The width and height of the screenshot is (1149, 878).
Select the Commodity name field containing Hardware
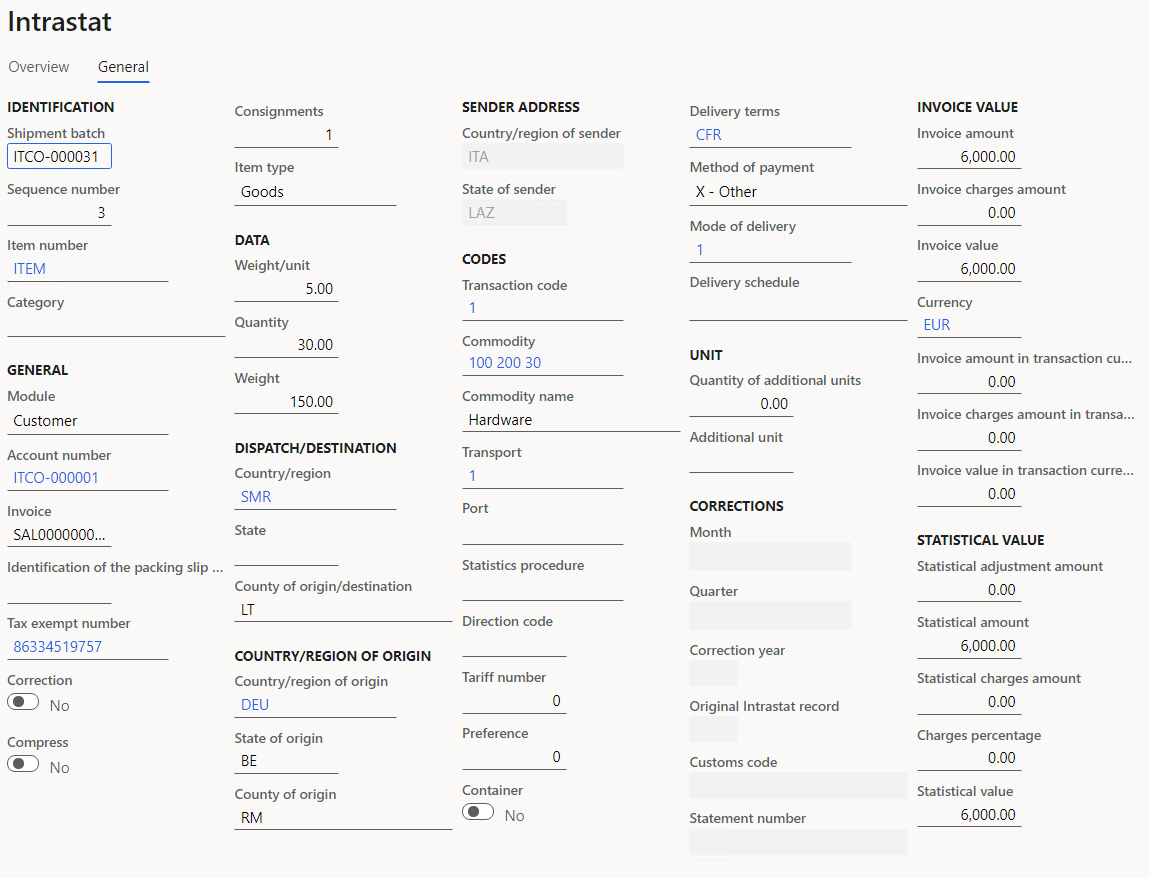coord(570,420)
